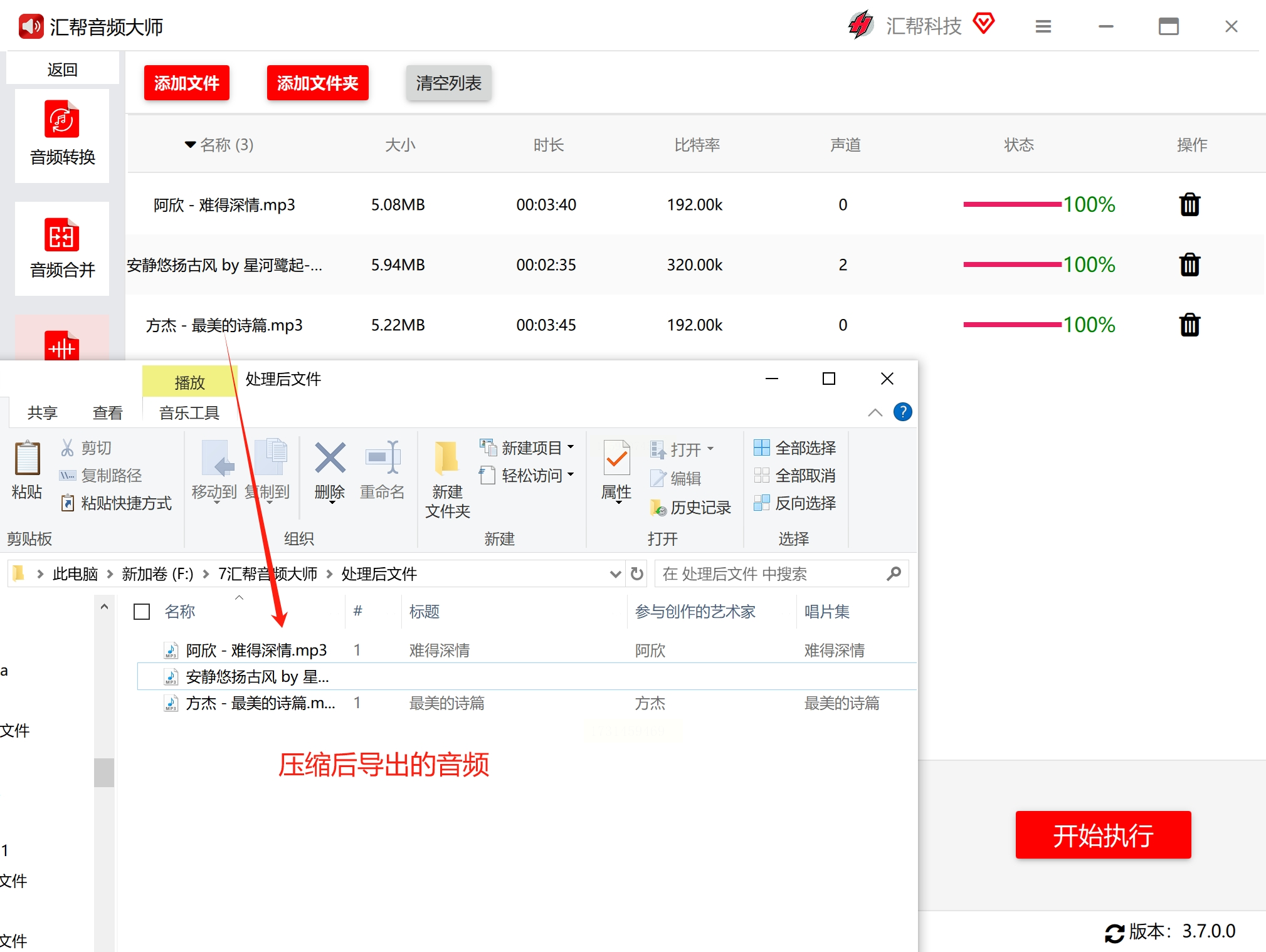Collapse the Explorer ribbon chevron

875,412
